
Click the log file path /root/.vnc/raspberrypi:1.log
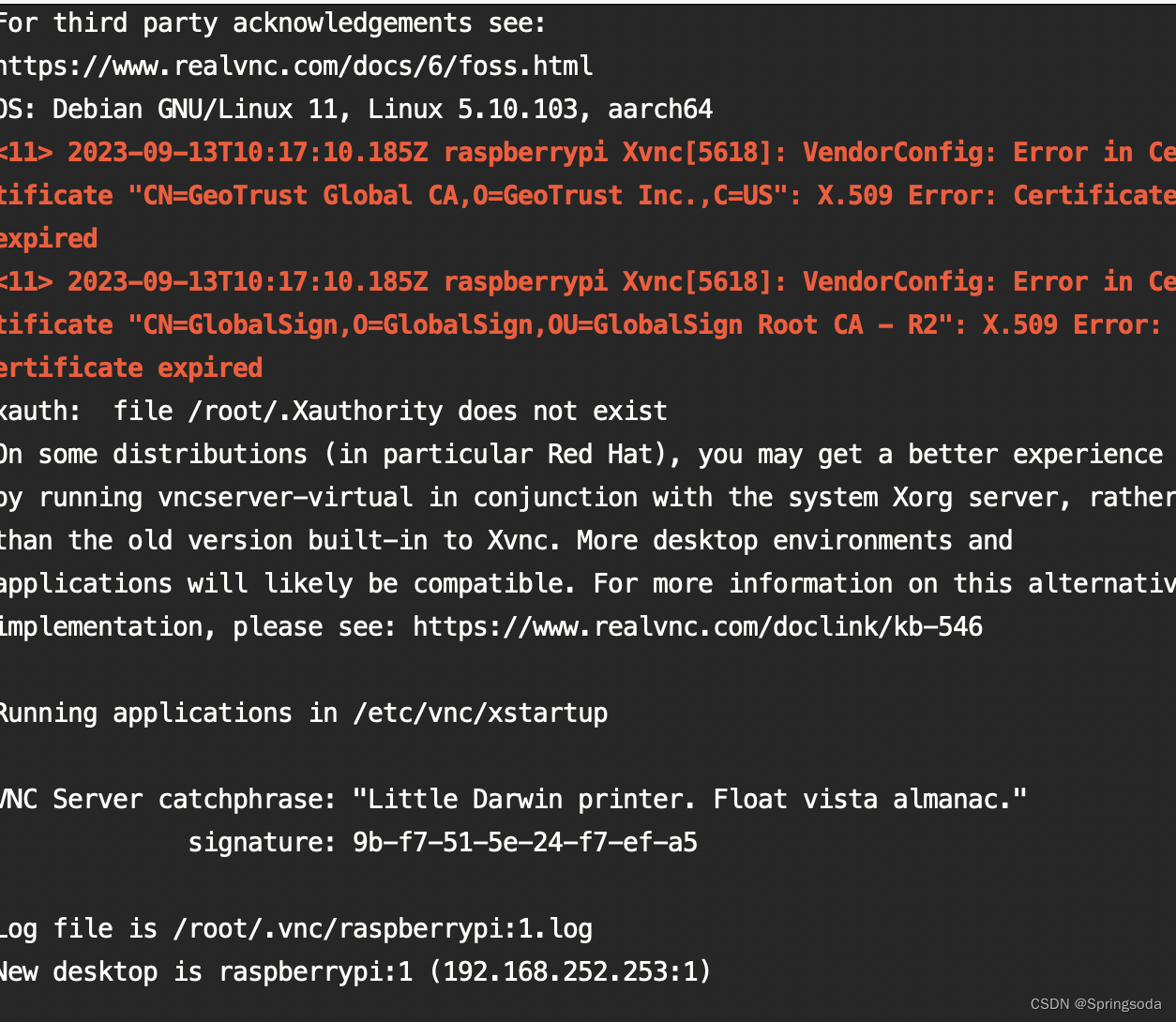click(x=383, y=928)
